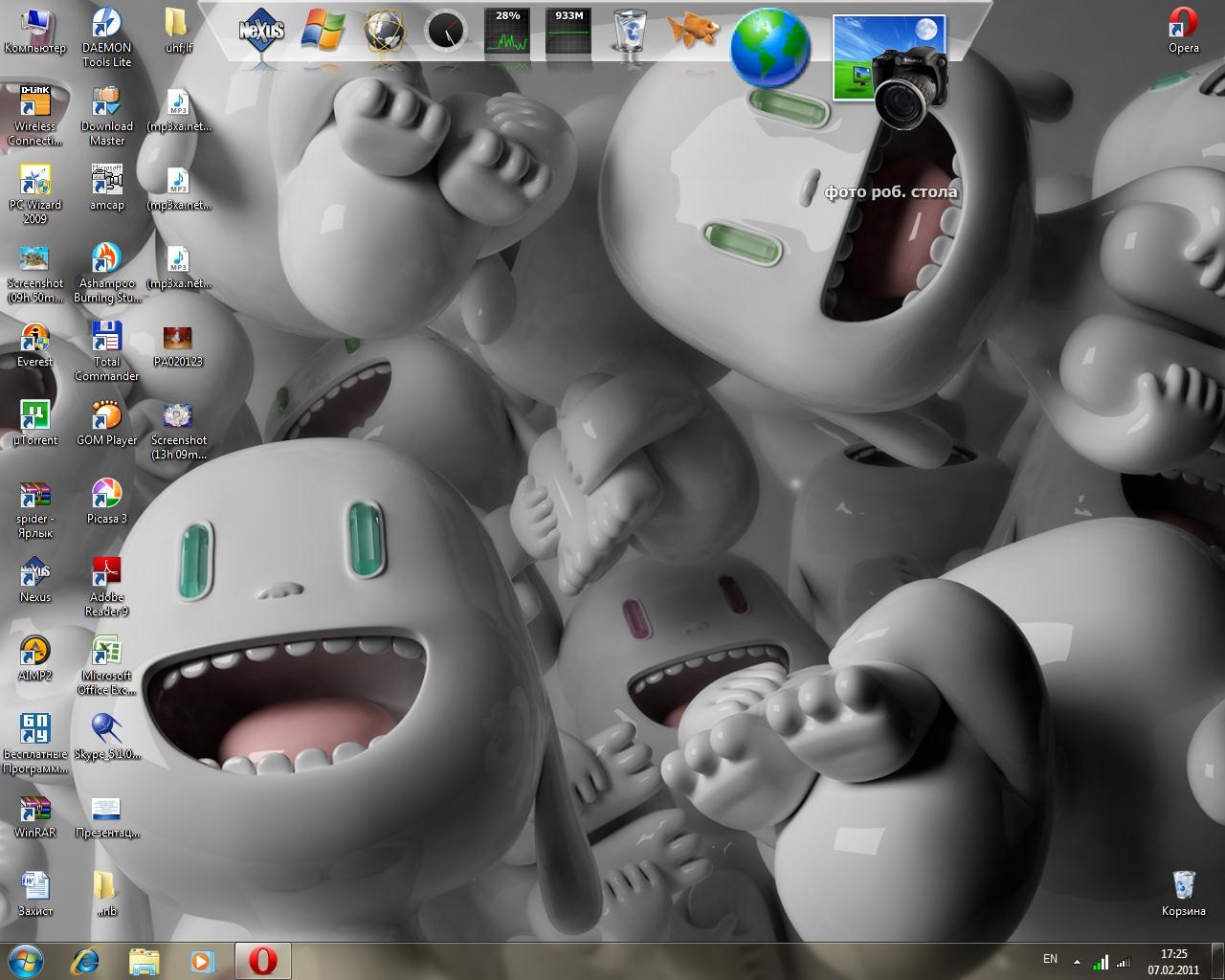Open the taskbar clock and date
This screenshot has height=980, width=1225.
click(x=1173, y=961)
